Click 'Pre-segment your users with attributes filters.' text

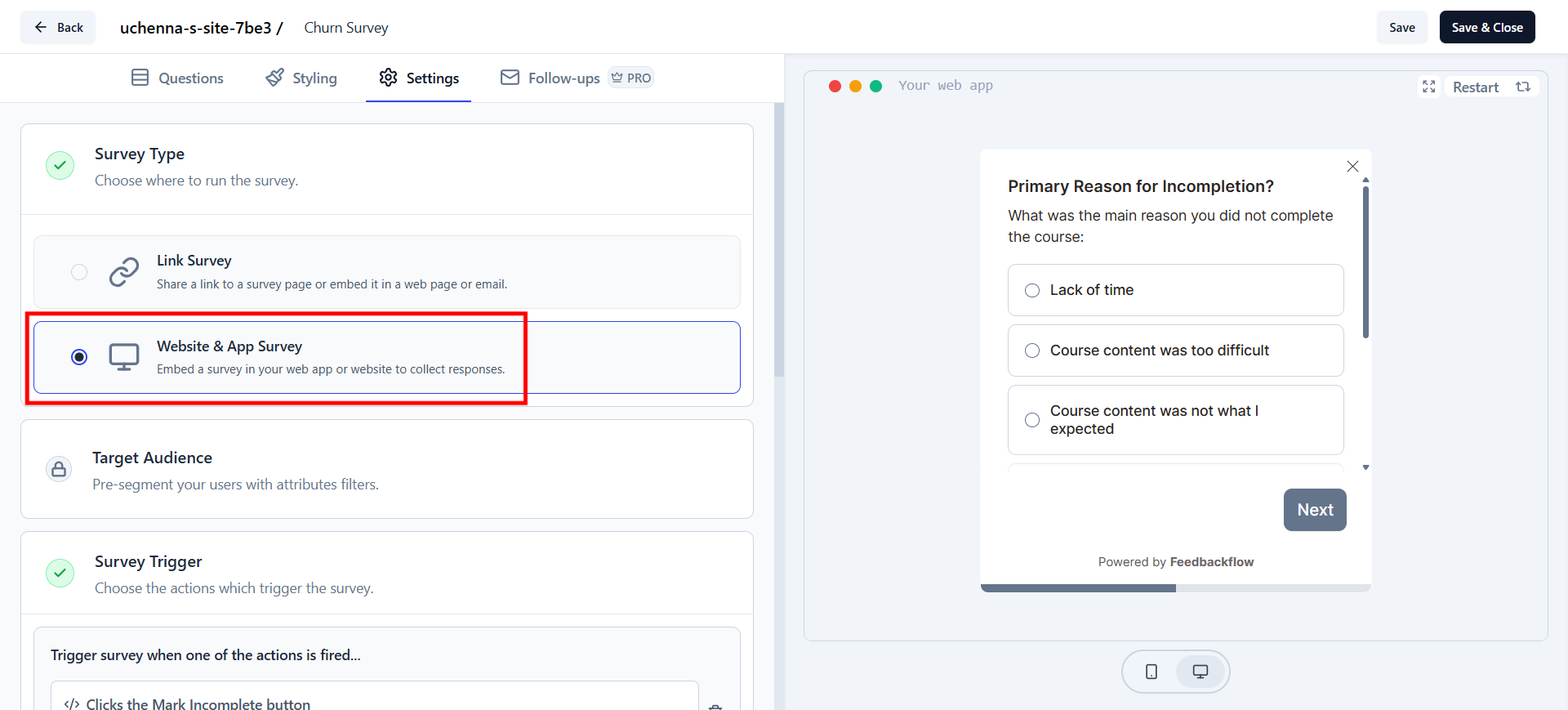pyautogui.click(x=235, y=484)
